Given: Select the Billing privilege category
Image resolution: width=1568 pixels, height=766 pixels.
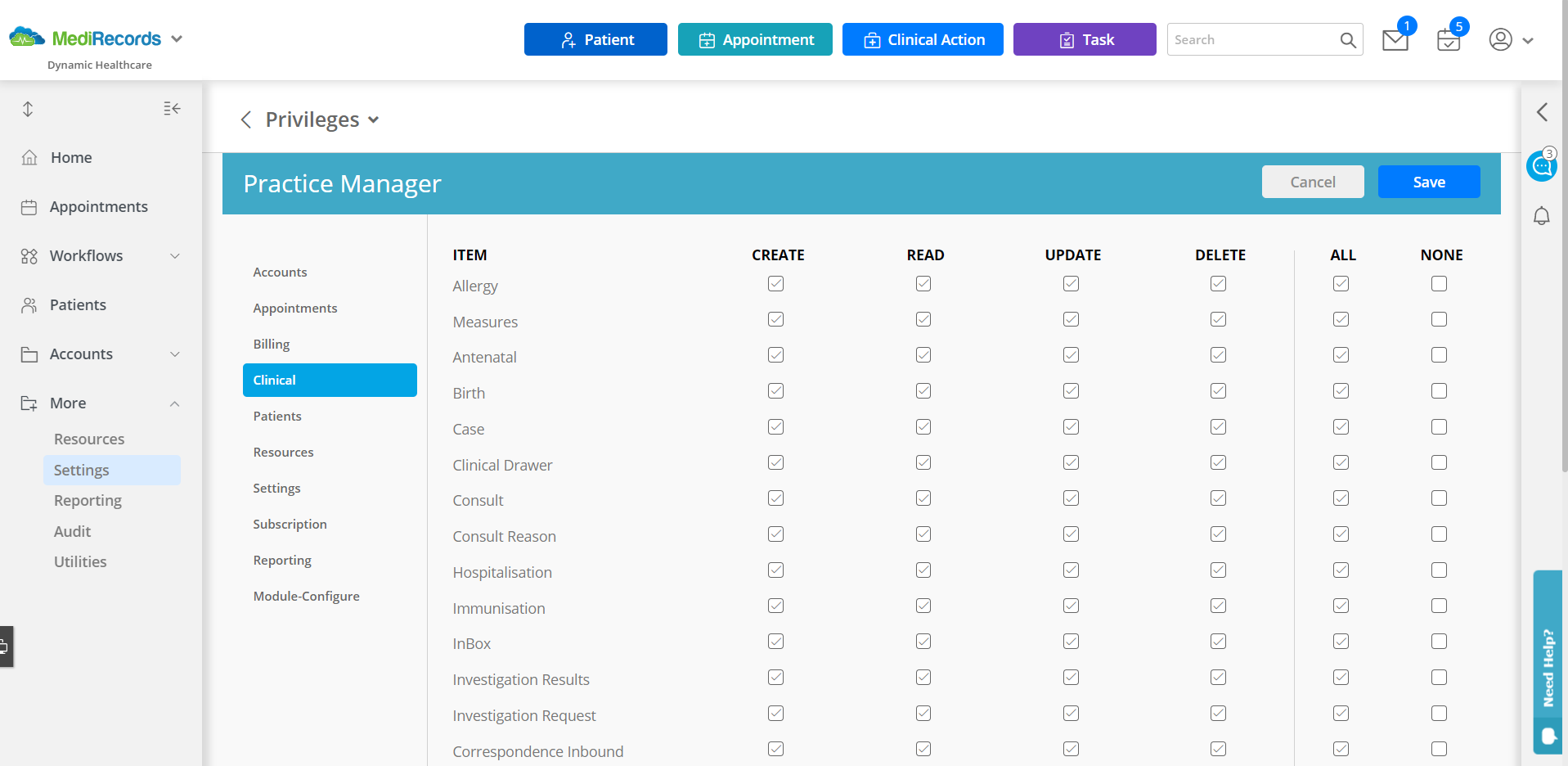Looking at the screenshot, I should [272, 345].
